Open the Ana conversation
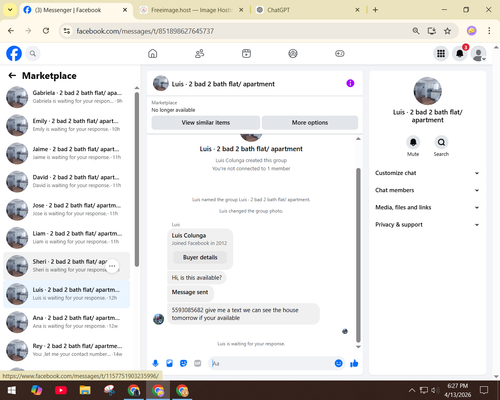The image size is (500, 400). click(x=67, y=322)
